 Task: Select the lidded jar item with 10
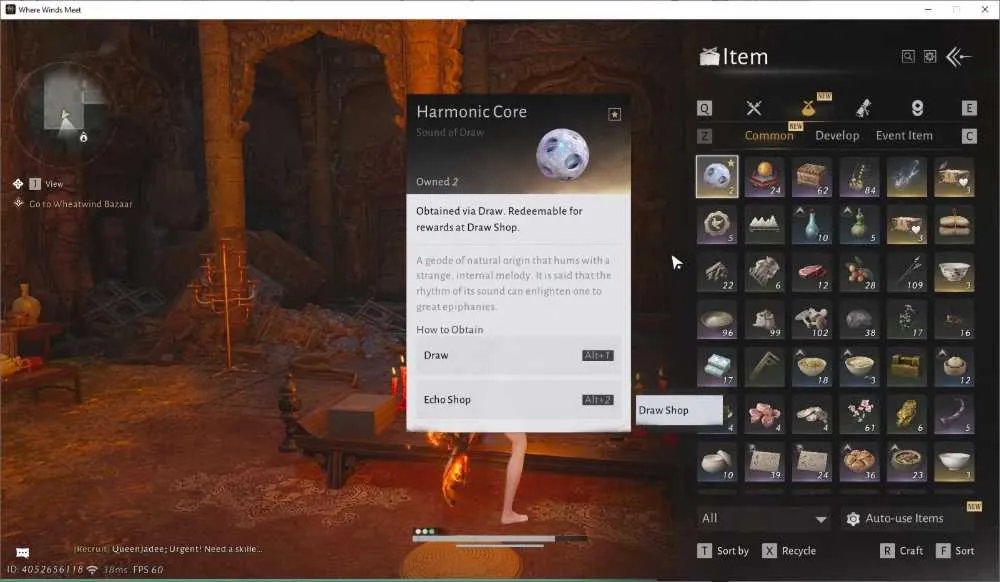pyautogui.click(x=717, y=462)
